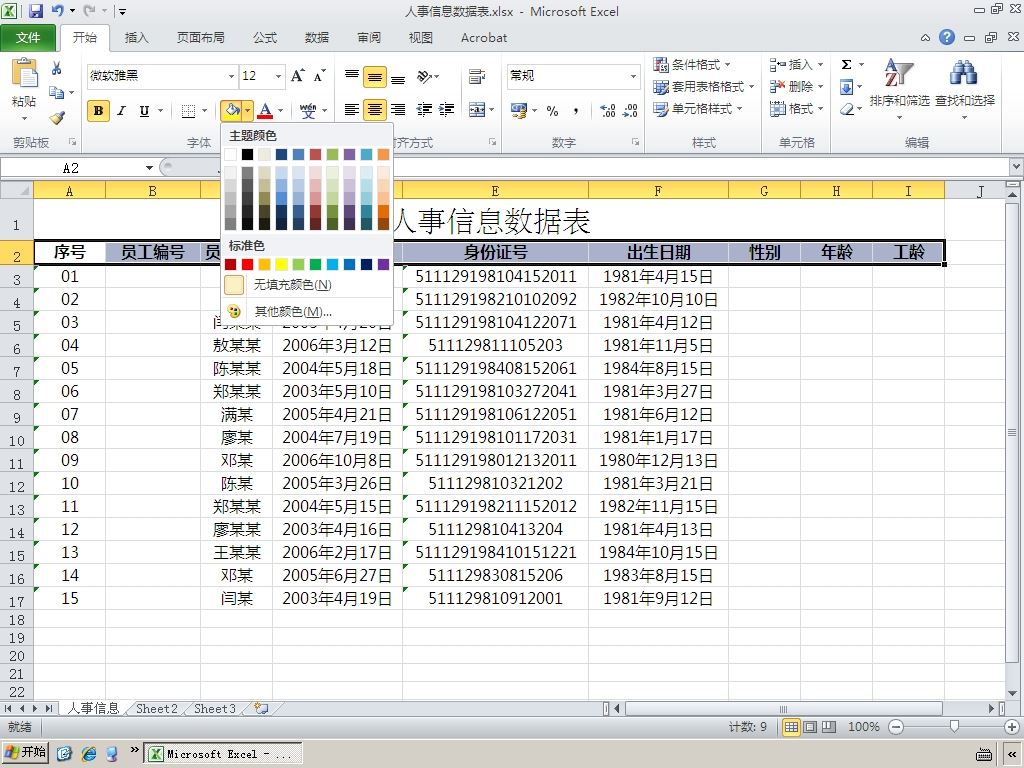The image size is (1024, 768).
Task: Click the Undo arrow in quick access toolbar
Action: (x=57, y=10)
